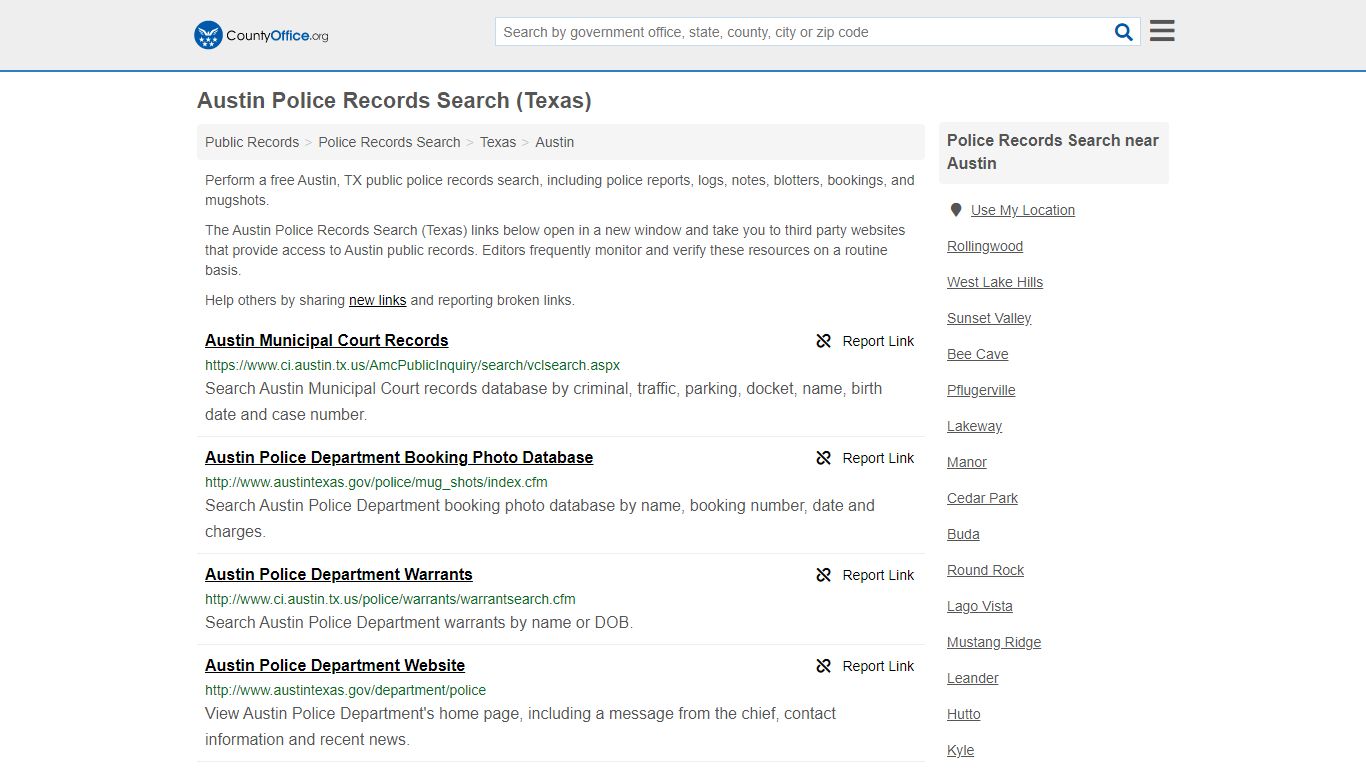The height and width of the screenshot is (768, 1366).
Task: Click the broken link icon for Austin Municipal Court Records
Action: [x=824, y=341]
